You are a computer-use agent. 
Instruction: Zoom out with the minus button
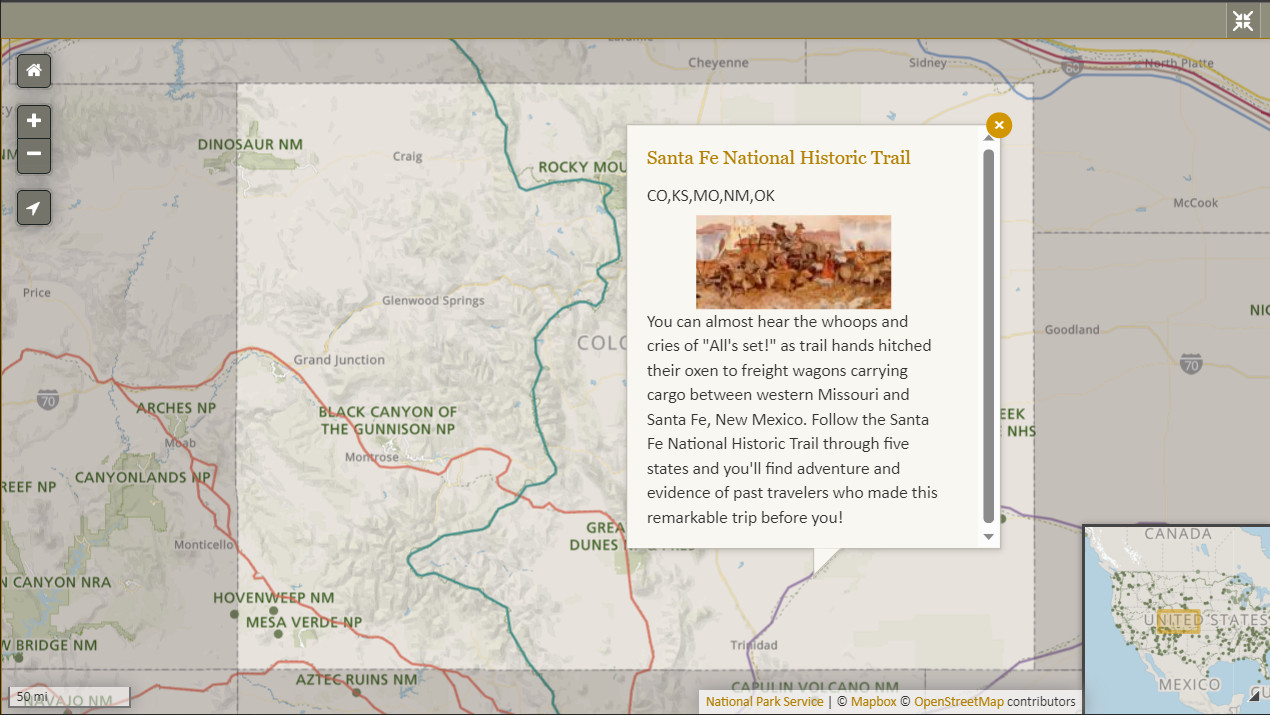tap(34, 154)
